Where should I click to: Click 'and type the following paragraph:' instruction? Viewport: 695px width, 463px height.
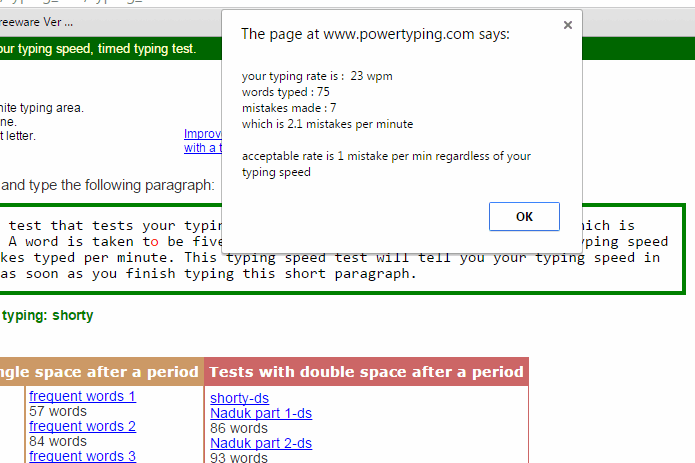[x=108, y=185]
